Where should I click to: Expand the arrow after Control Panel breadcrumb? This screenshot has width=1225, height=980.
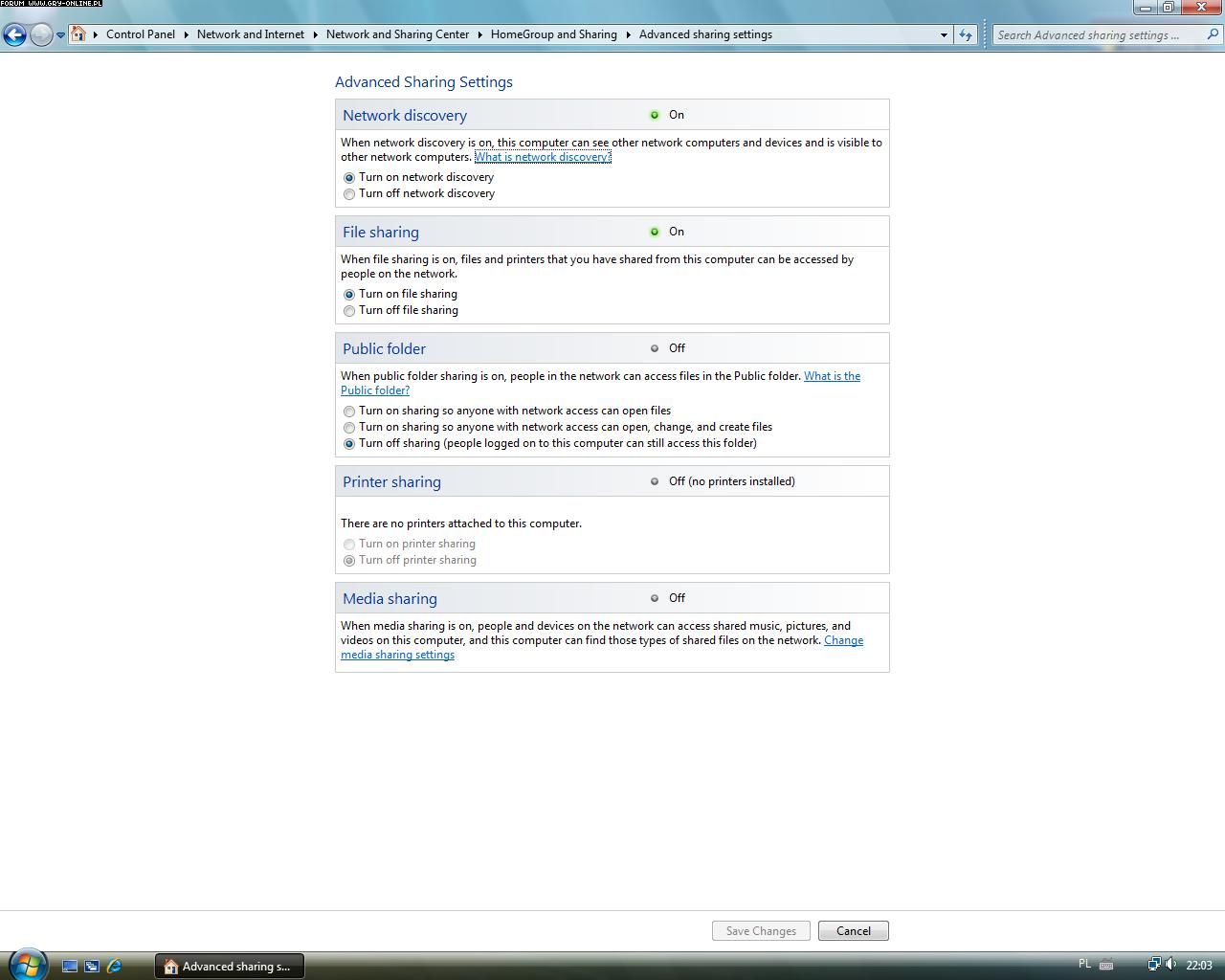186,34
